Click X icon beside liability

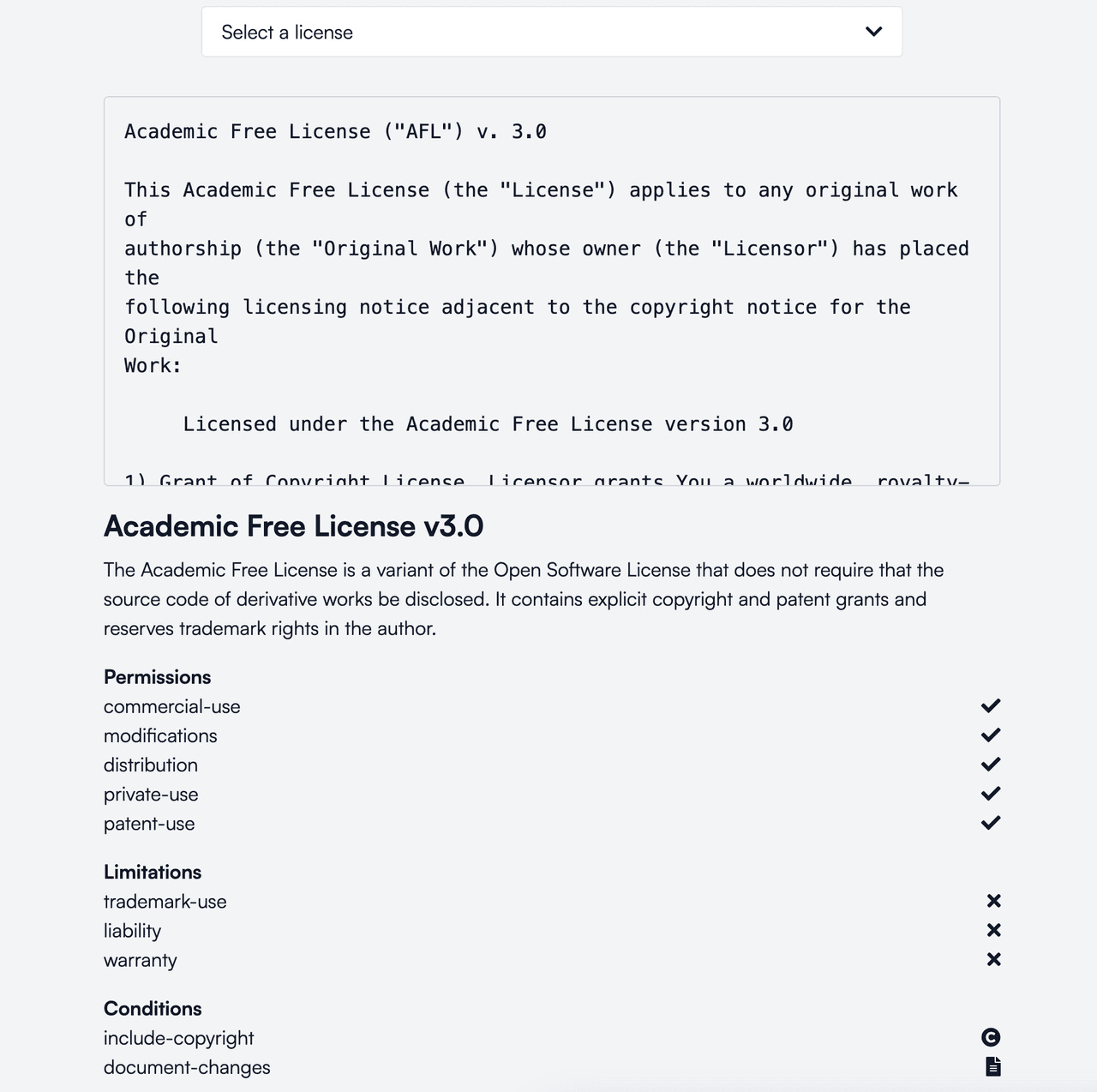click(x=993, y=930)
